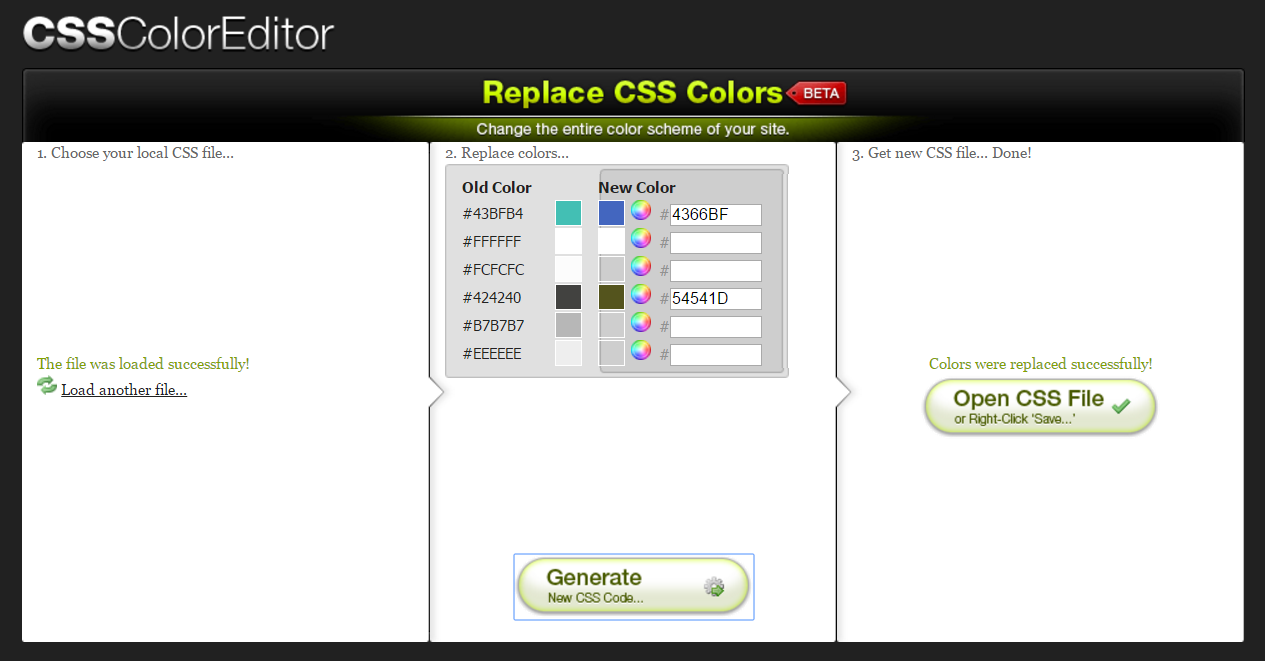Select the old color swatch for #FFFFFF
Screen dimensions: 1265x661
point(568,241)
